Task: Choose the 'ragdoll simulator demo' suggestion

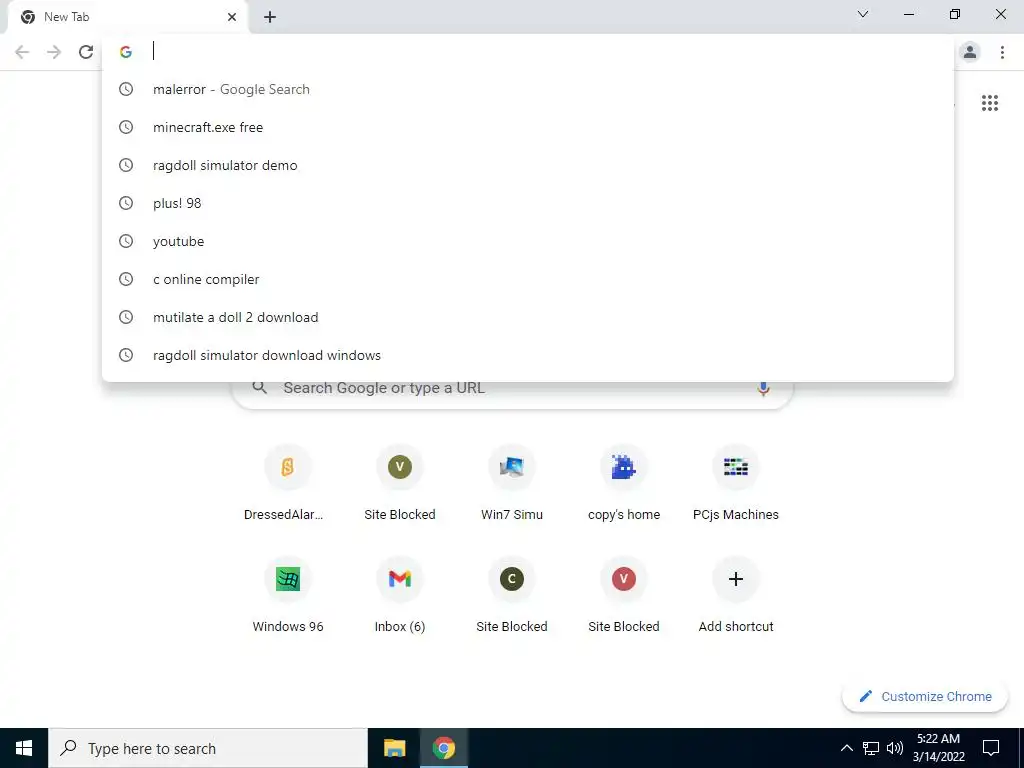Action: pos(528,165)
